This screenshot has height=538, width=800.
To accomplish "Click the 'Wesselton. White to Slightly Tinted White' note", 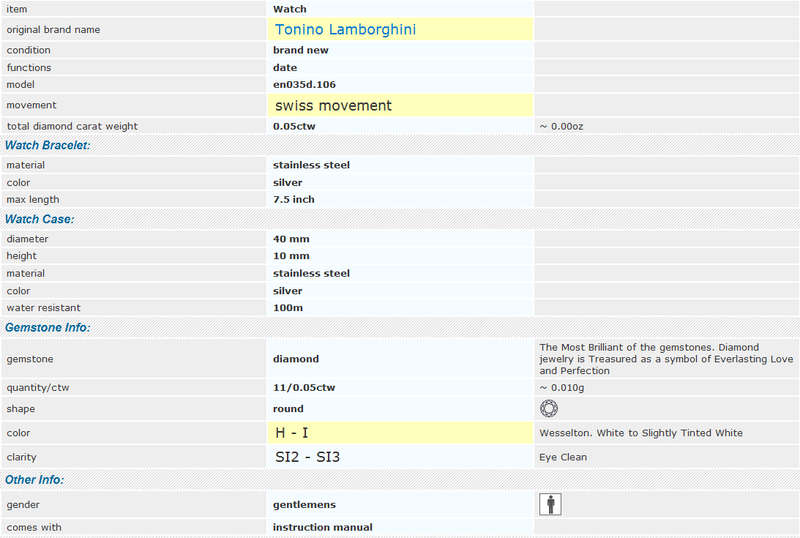I will (x=641, y=433).
